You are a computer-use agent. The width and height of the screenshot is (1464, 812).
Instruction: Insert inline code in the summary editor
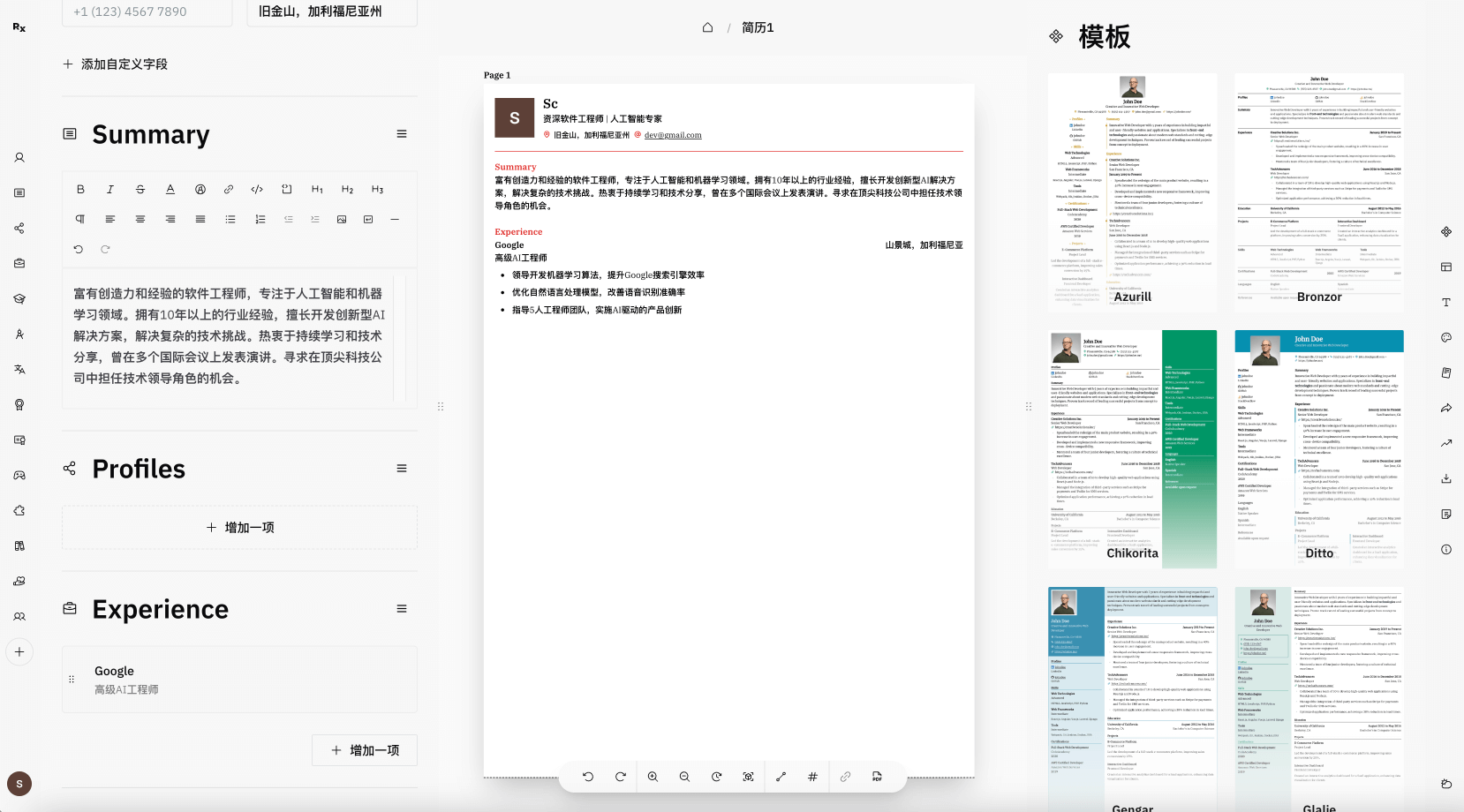(x=257, y=190)
